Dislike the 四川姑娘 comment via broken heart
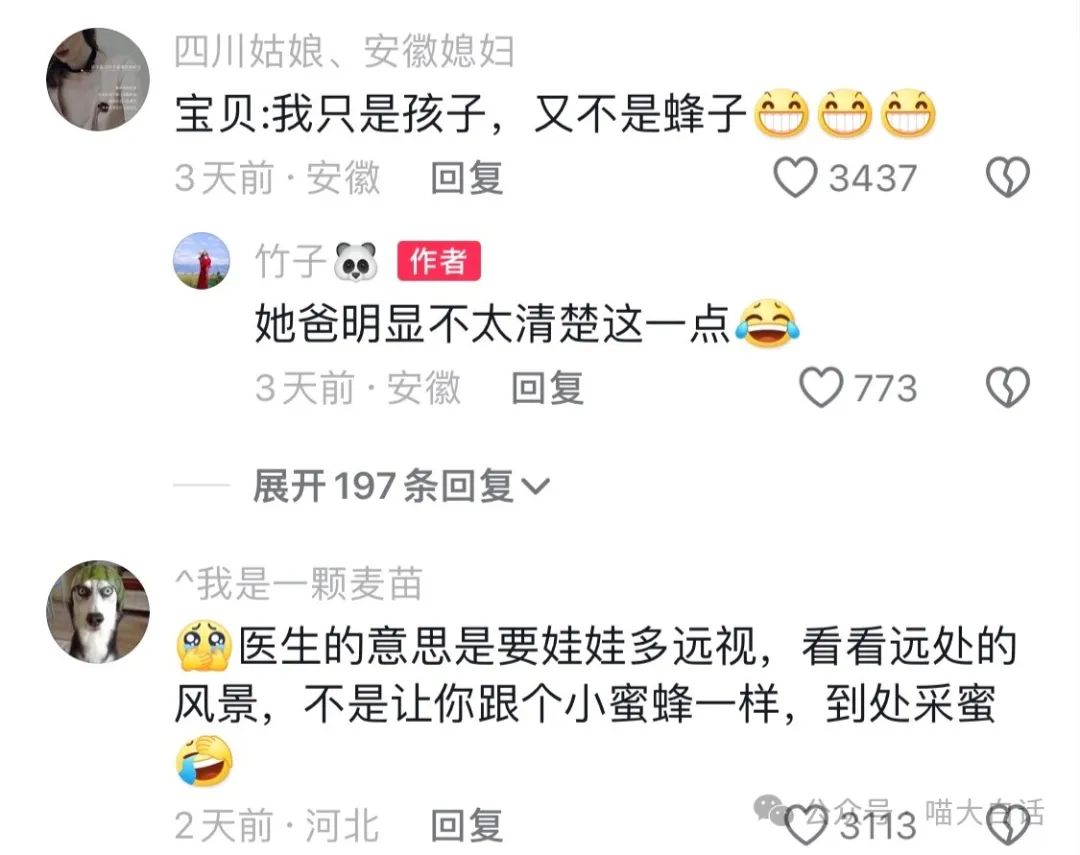Viewport: 1080px width, 855px height. click(x=1008, y=177)
